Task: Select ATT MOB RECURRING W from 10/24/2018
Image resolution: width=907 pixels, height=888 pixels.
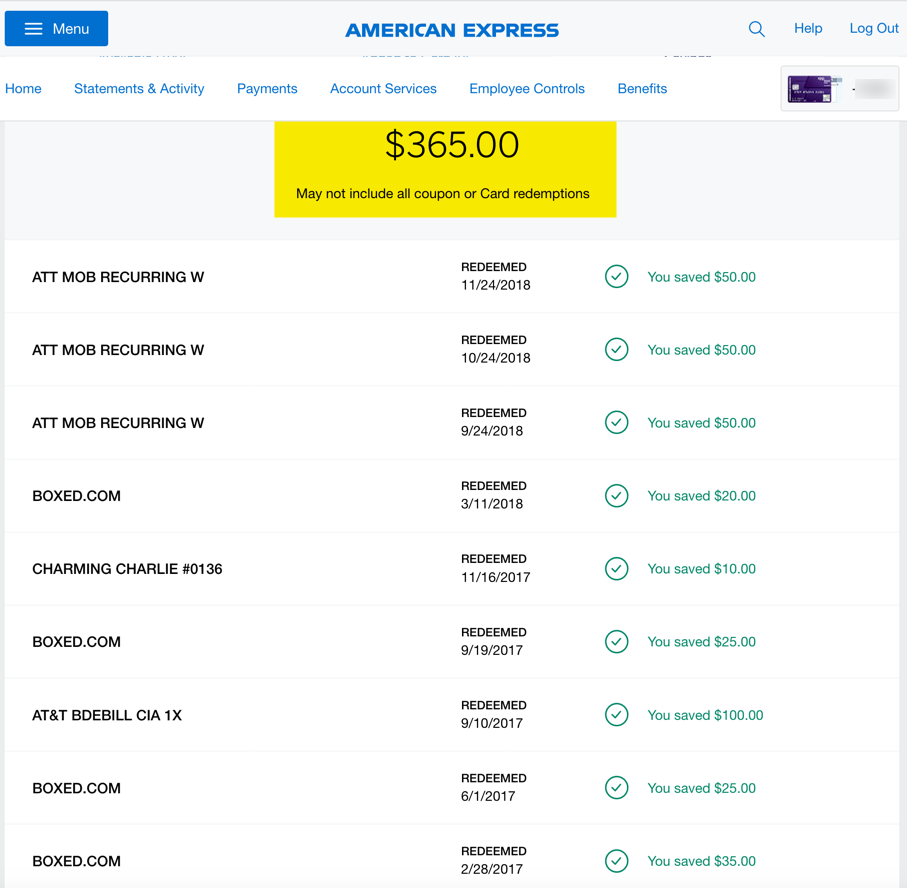Action: tap(118, 350)
